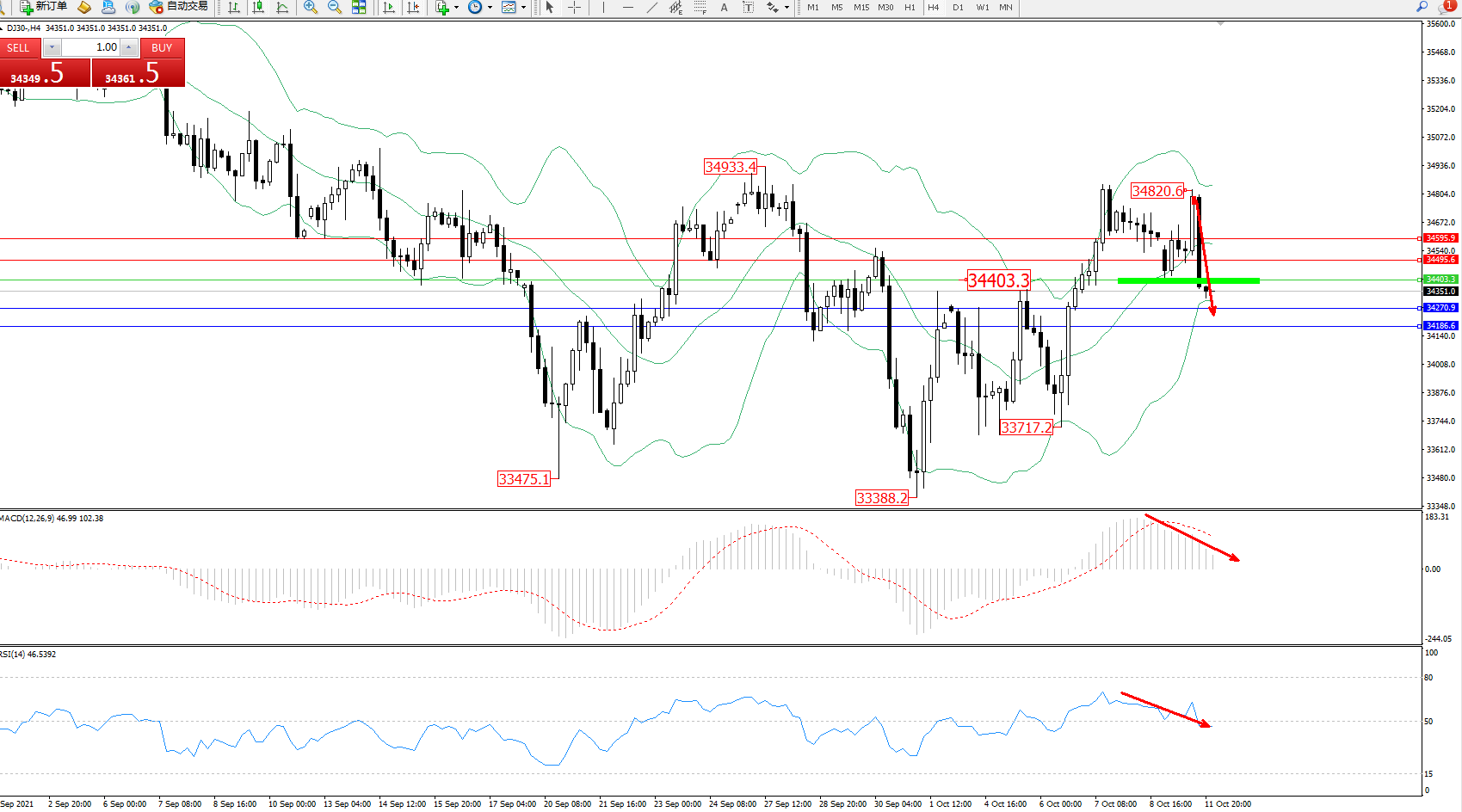Open the search magnifier icon
This screenshot has height=812, width=1462.
tap(1422, 7)
